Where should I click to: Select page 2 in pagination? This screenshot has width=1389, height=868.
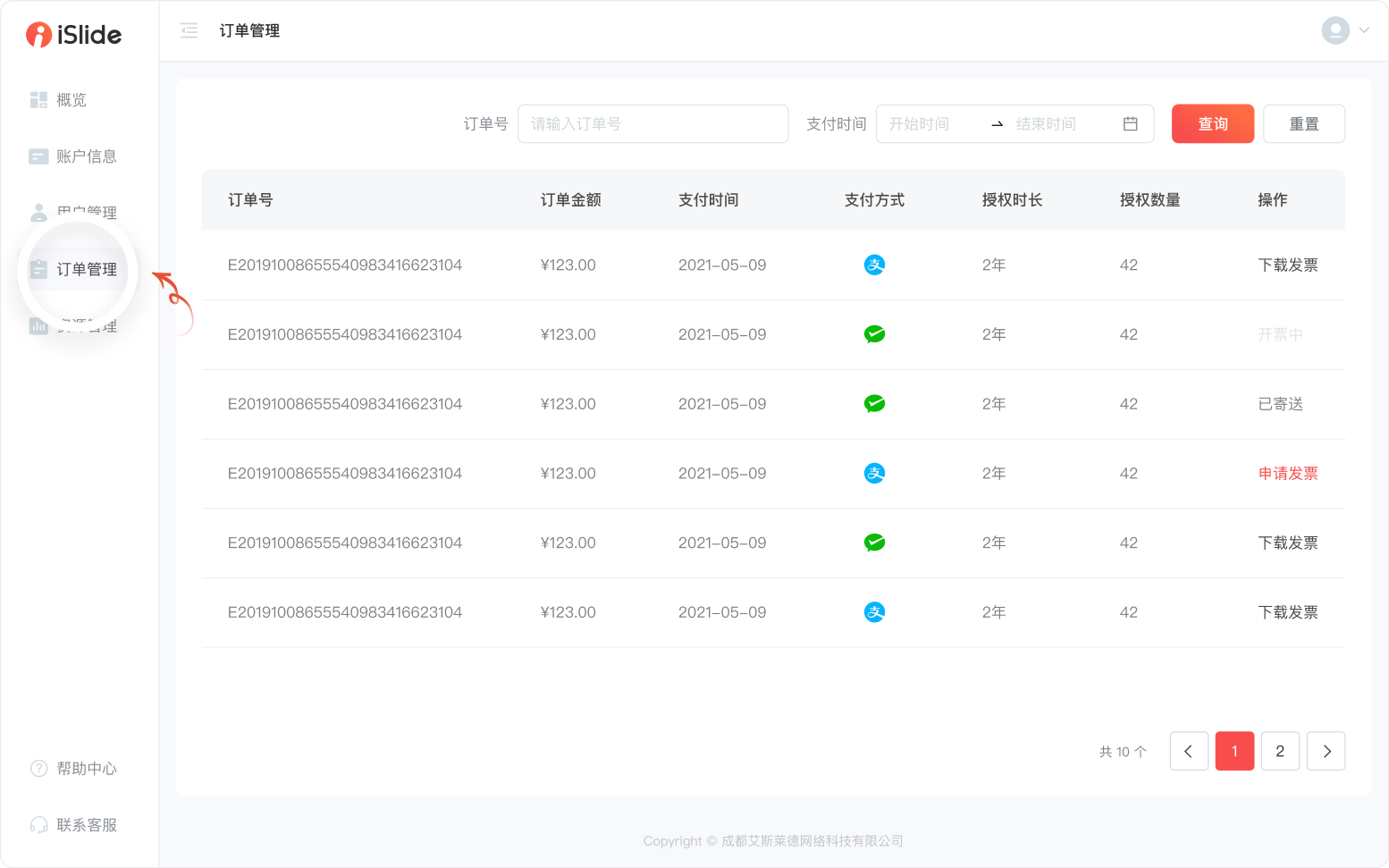pos(1280,751)
